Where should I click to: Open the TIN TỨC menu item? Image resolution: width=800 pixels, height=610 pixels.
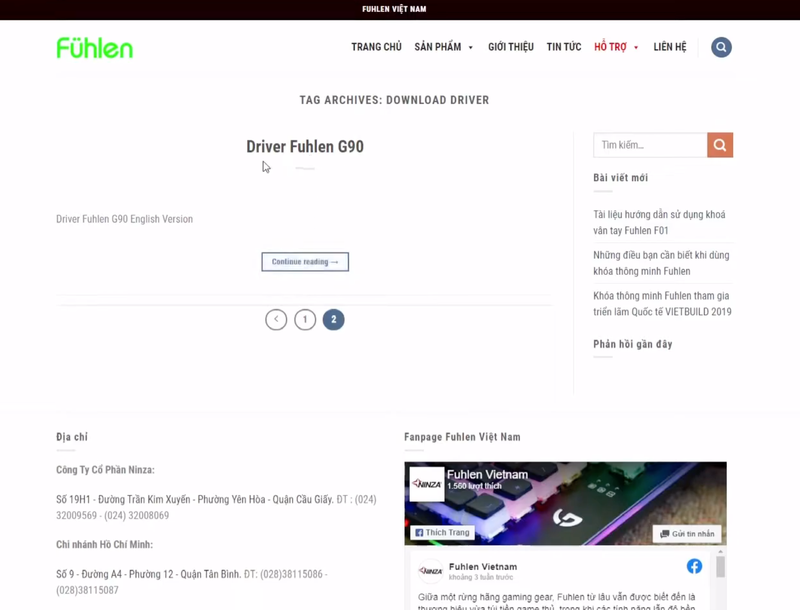coord(564,47)
